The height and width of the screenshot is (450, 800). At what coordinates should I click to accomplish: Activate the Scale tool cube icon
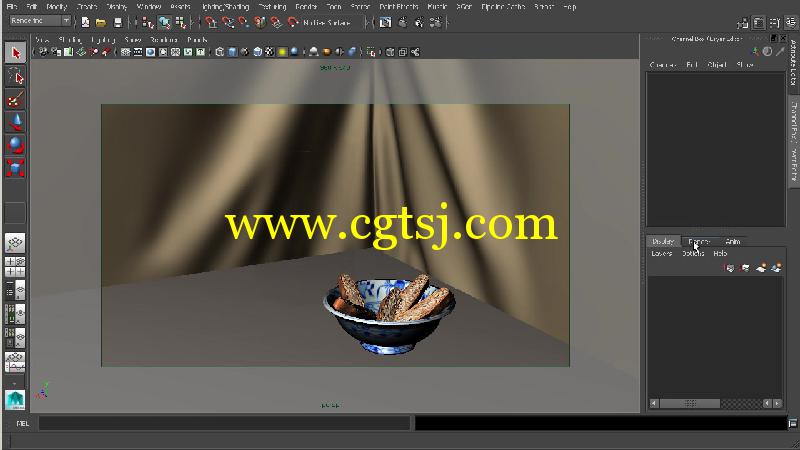(x=15, y=168)
